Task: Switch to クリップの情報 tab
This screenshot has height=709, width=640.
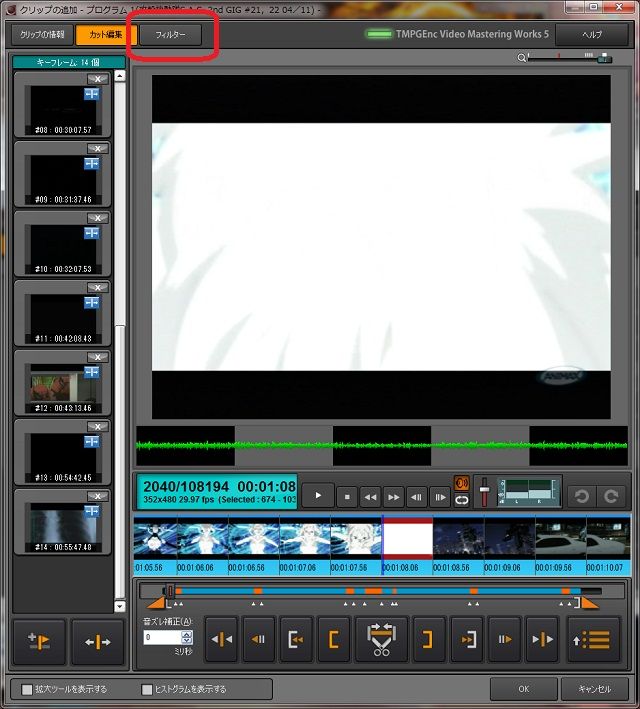Action: pos(42,35)
